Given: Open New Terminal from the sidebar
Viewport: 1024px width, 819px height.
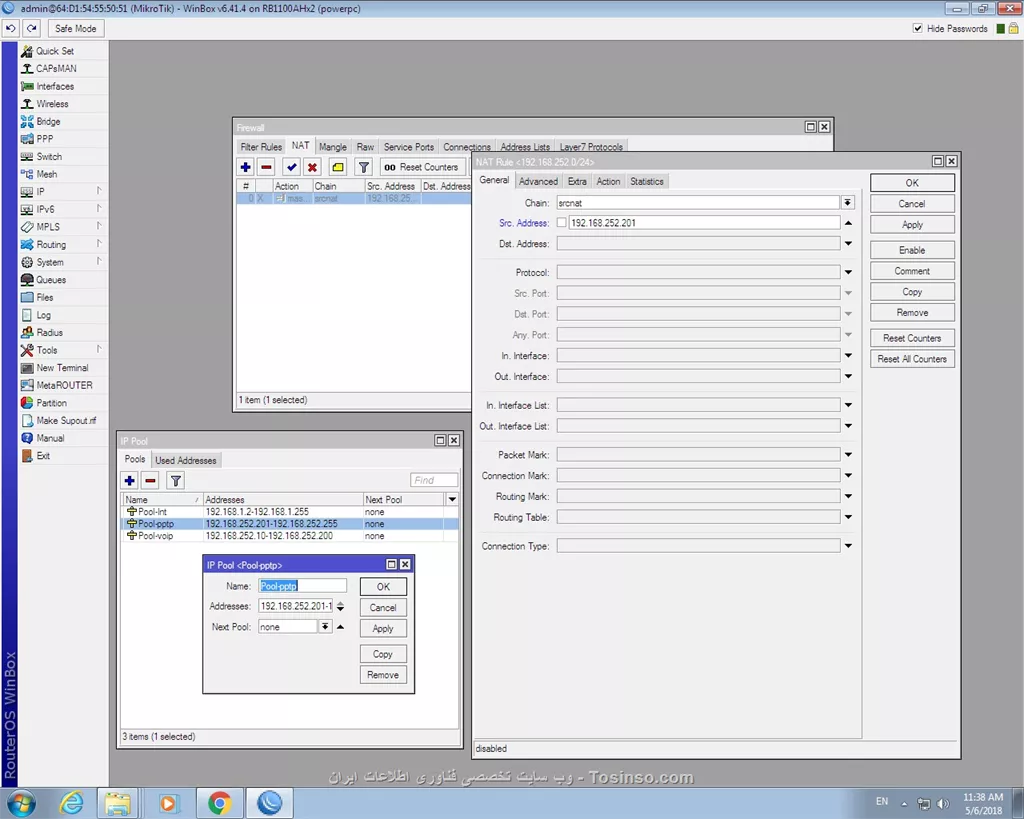Looking at the screenshot, I should pyautogui.click(x=62, y=368).
